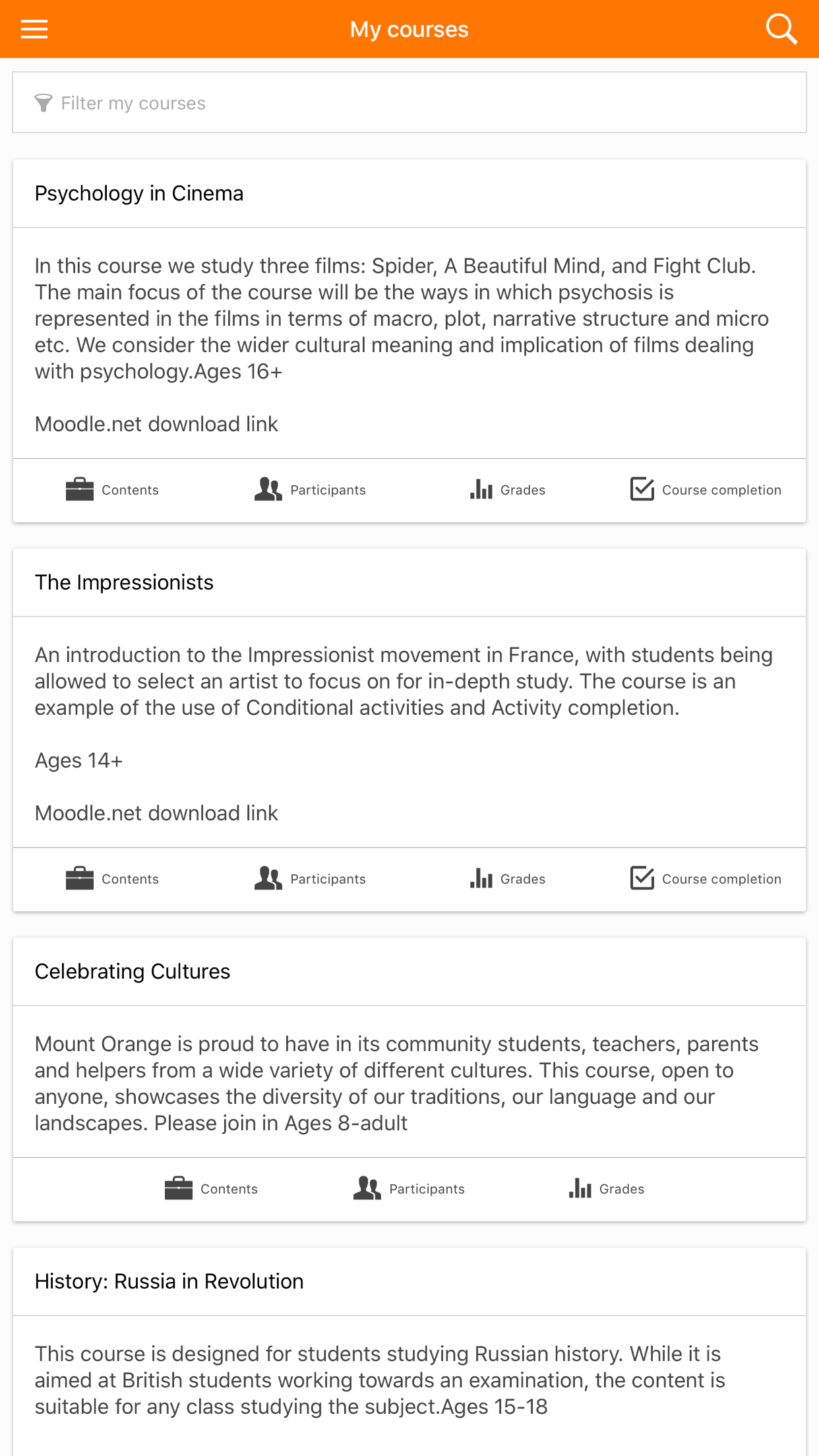Open Course completion for The Impressionists
This screenshot has height=1456, width=819.
pyautogui.click(x=706, y=879)
